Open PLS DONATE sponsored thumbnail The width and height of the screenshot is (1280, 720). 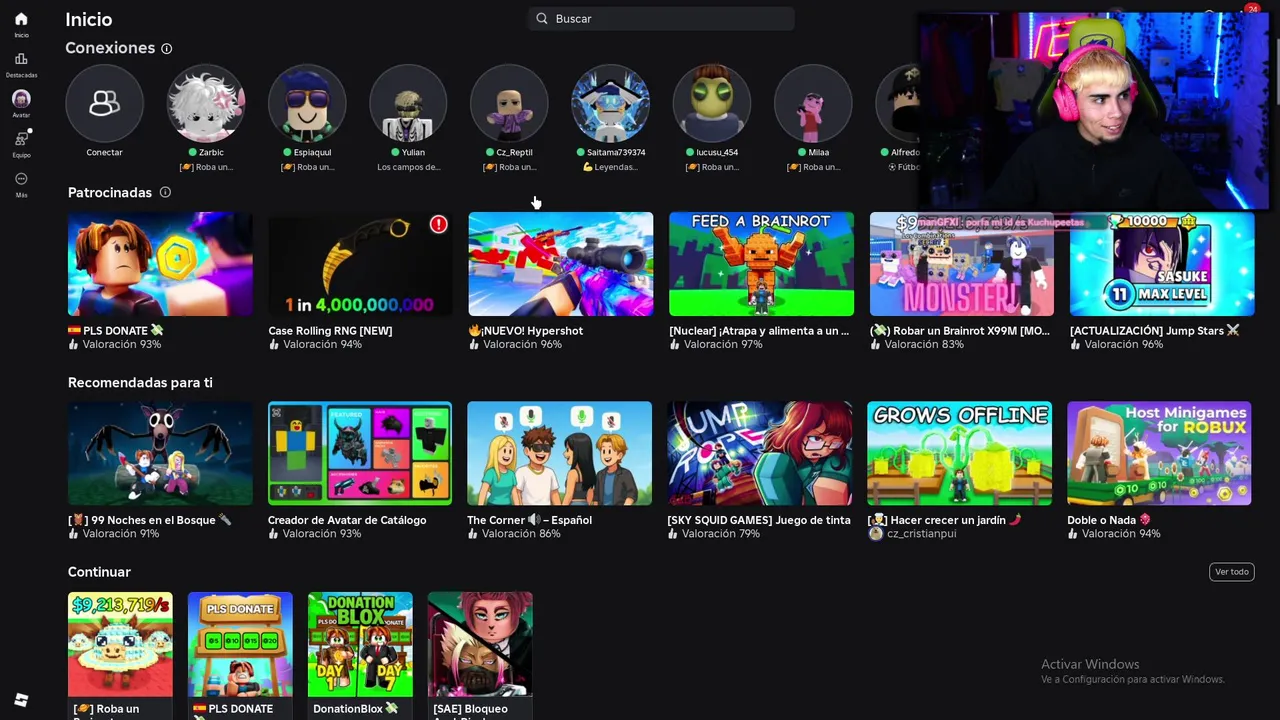pos(160,264)
